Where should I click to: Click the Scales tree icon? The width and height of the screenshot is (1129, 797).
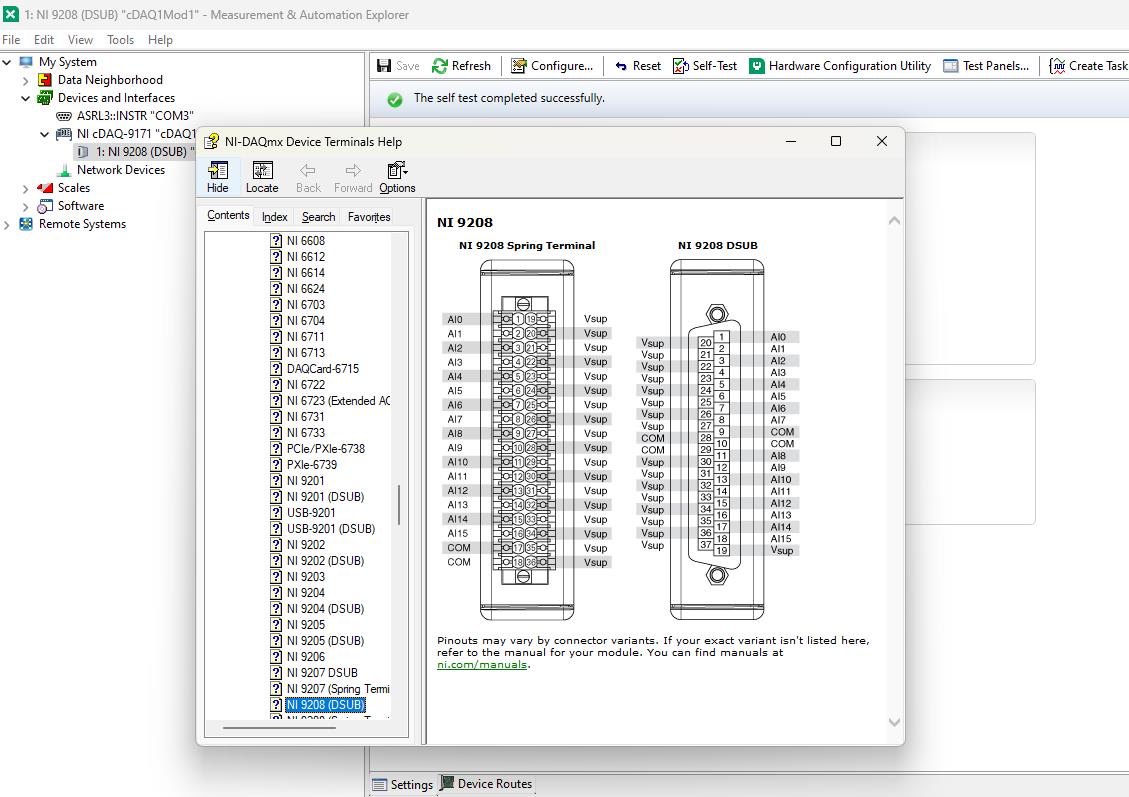click(45, 188)
